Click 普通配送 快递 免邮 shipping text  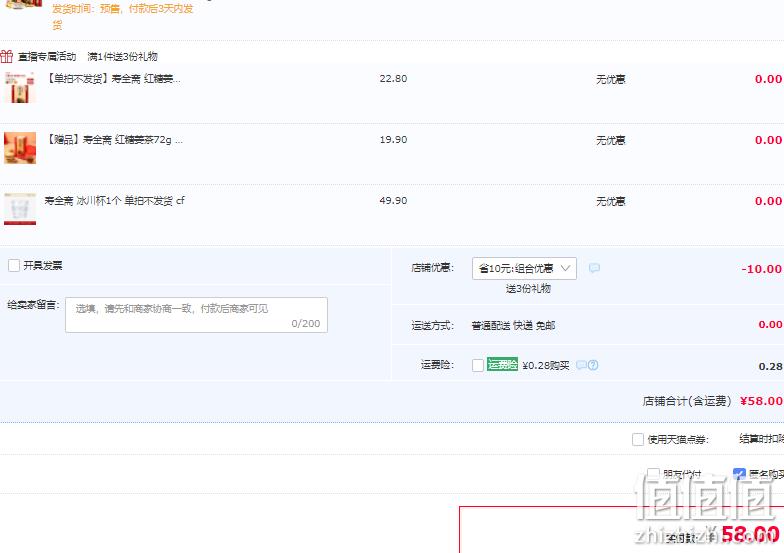(x=513, y=326)
